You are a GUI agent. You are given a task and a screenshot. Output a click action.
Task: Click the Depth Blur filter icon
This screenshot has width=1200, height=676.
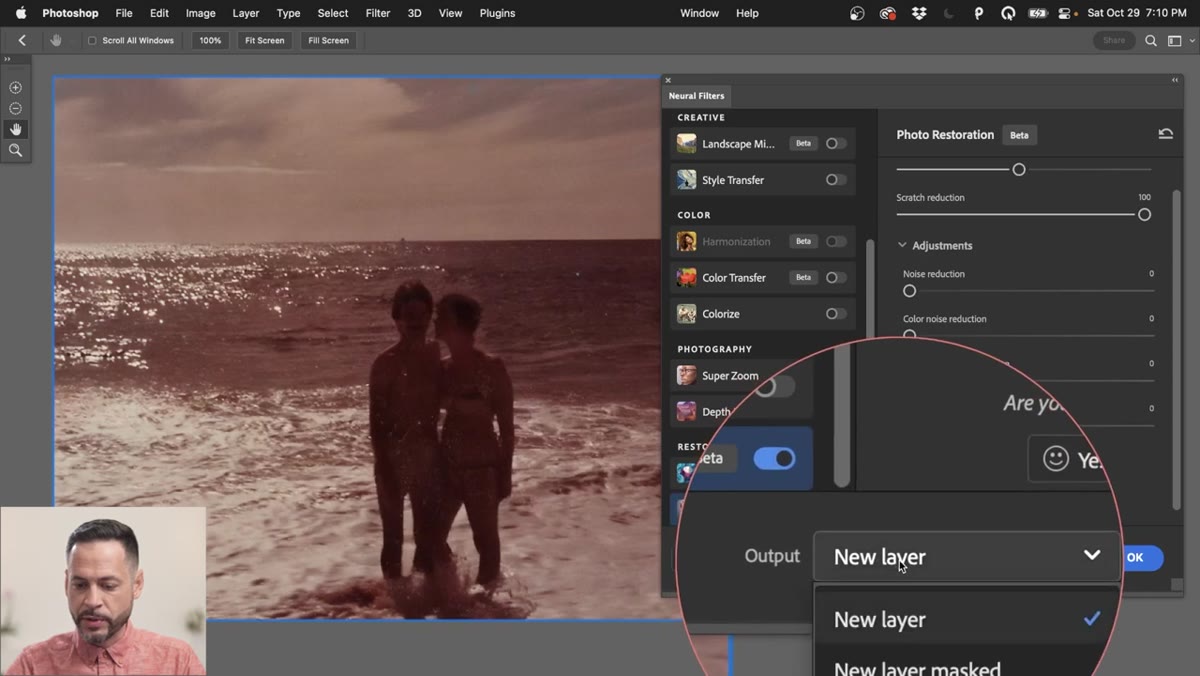[x=686, y=411]
